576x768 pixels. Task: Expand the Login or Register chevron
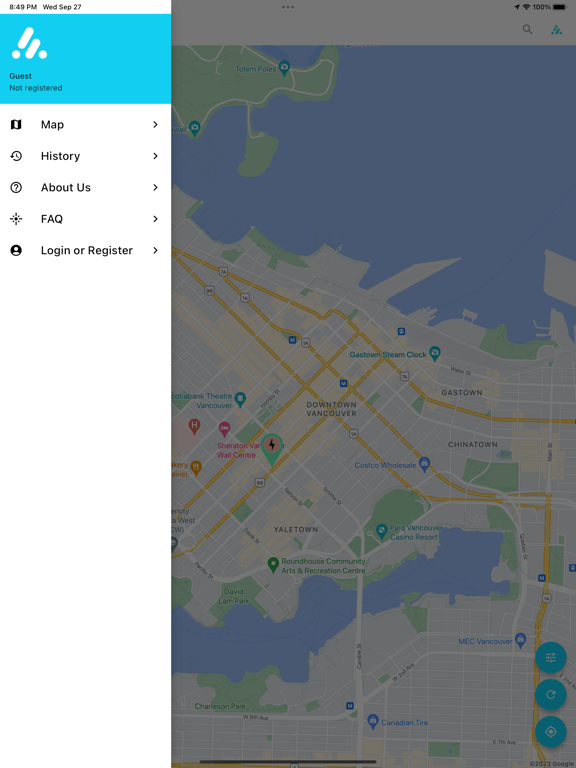click(x=155, y=250)
